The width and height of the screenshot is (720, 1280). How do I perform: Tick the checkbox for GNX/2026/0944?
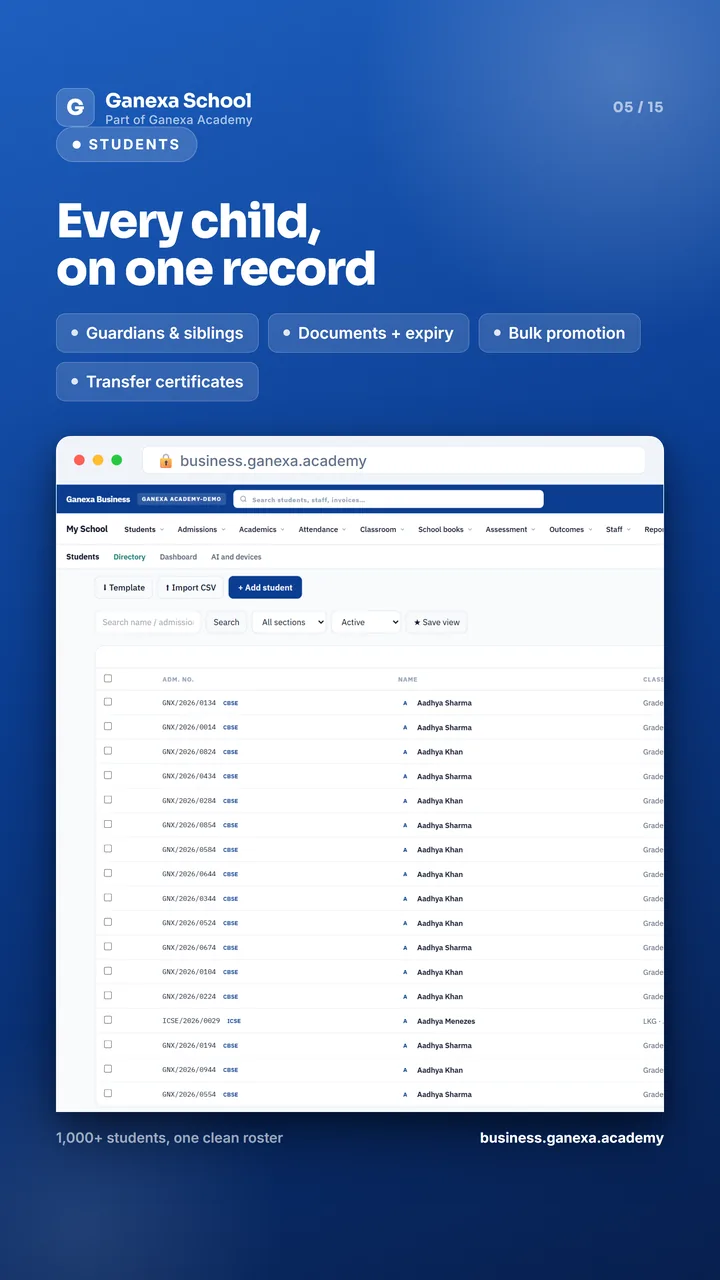coord(108,1069)
